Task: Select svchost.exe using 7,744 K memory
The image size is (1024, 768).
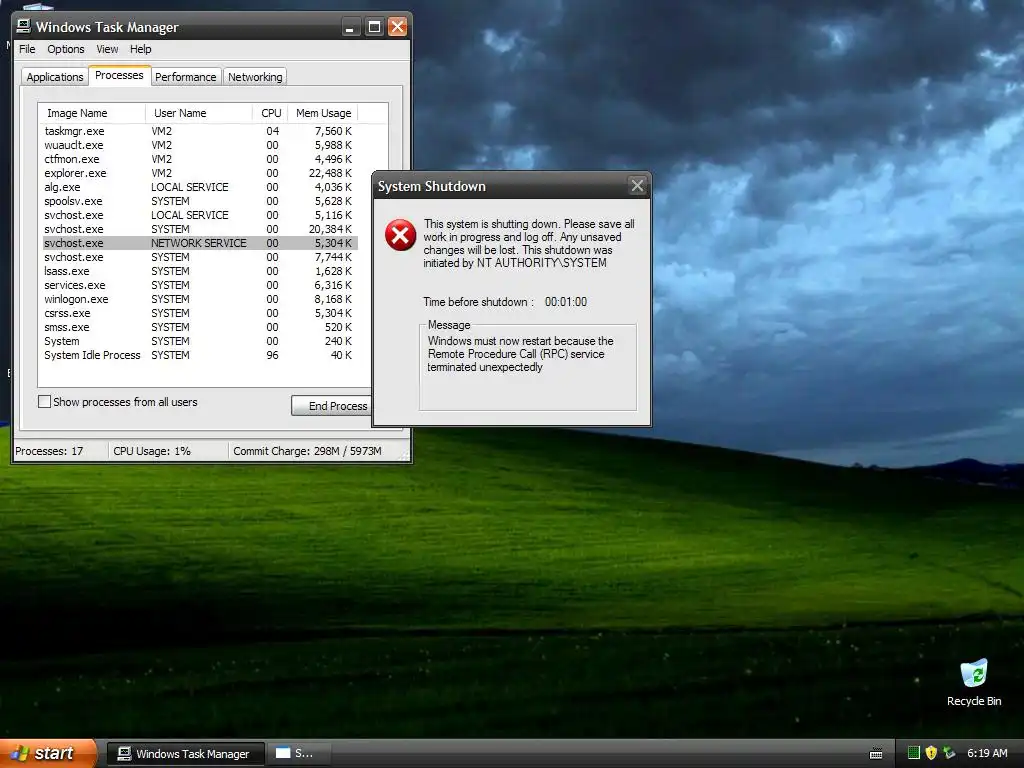Action: coord(199,257)
